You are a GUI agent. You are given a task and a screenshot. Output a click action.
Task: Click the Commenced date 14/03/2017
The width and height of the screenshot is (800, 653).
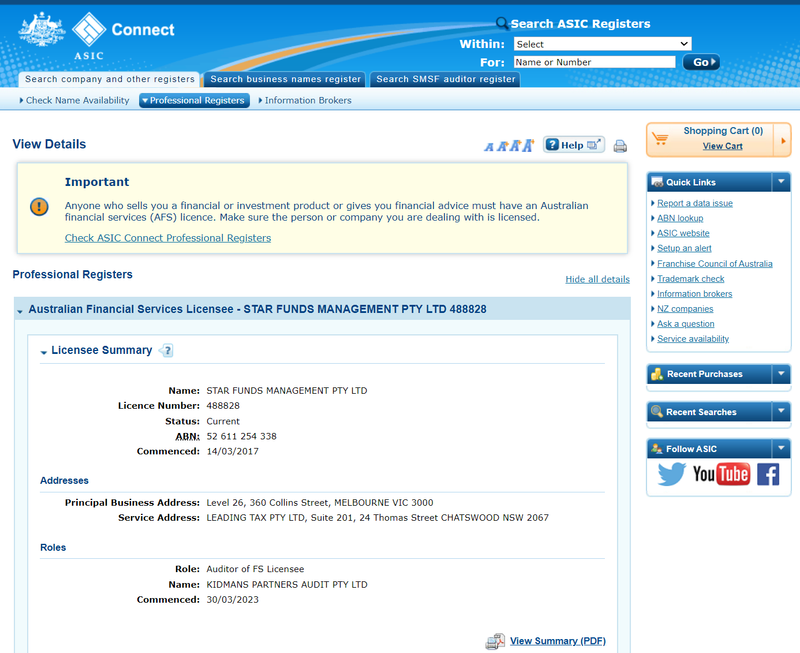232,451
